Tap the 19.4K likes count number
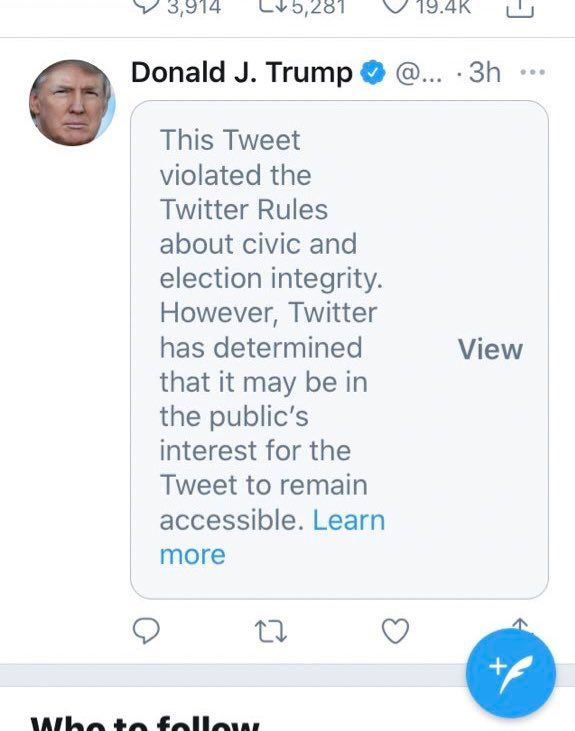 (443, 7)
